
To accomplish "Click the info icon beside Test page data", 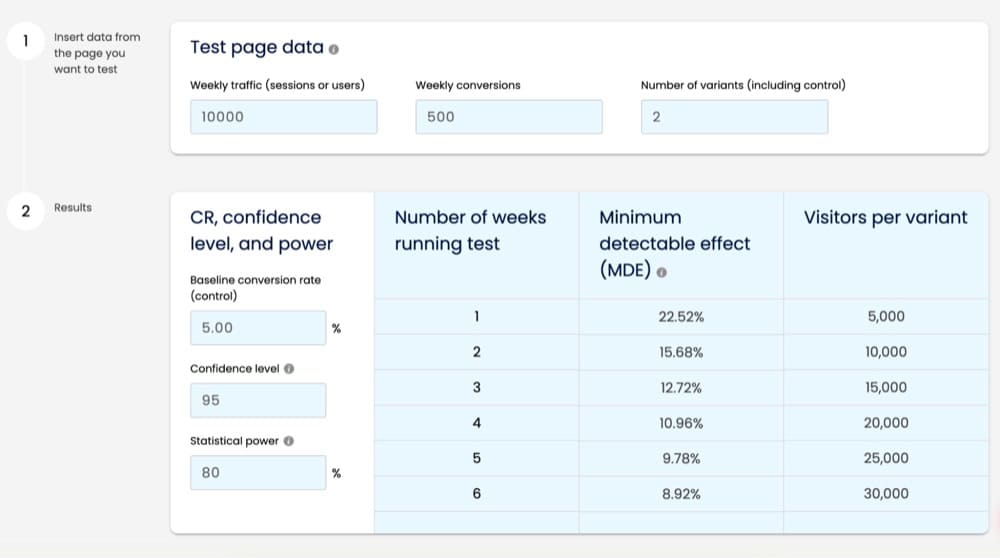I will [334, 49].
